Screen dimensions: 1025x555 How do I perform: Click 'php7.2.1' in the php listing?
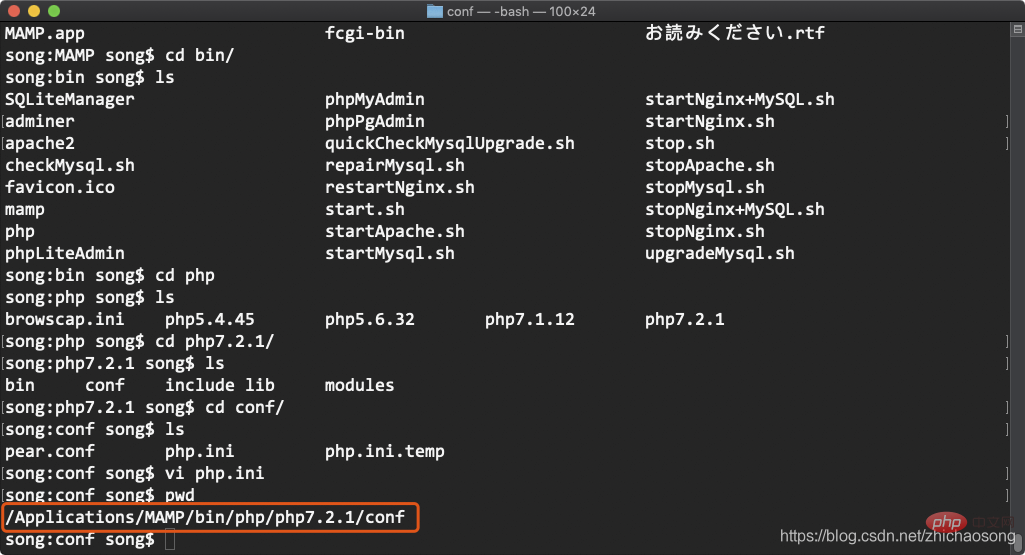(684, 319)
